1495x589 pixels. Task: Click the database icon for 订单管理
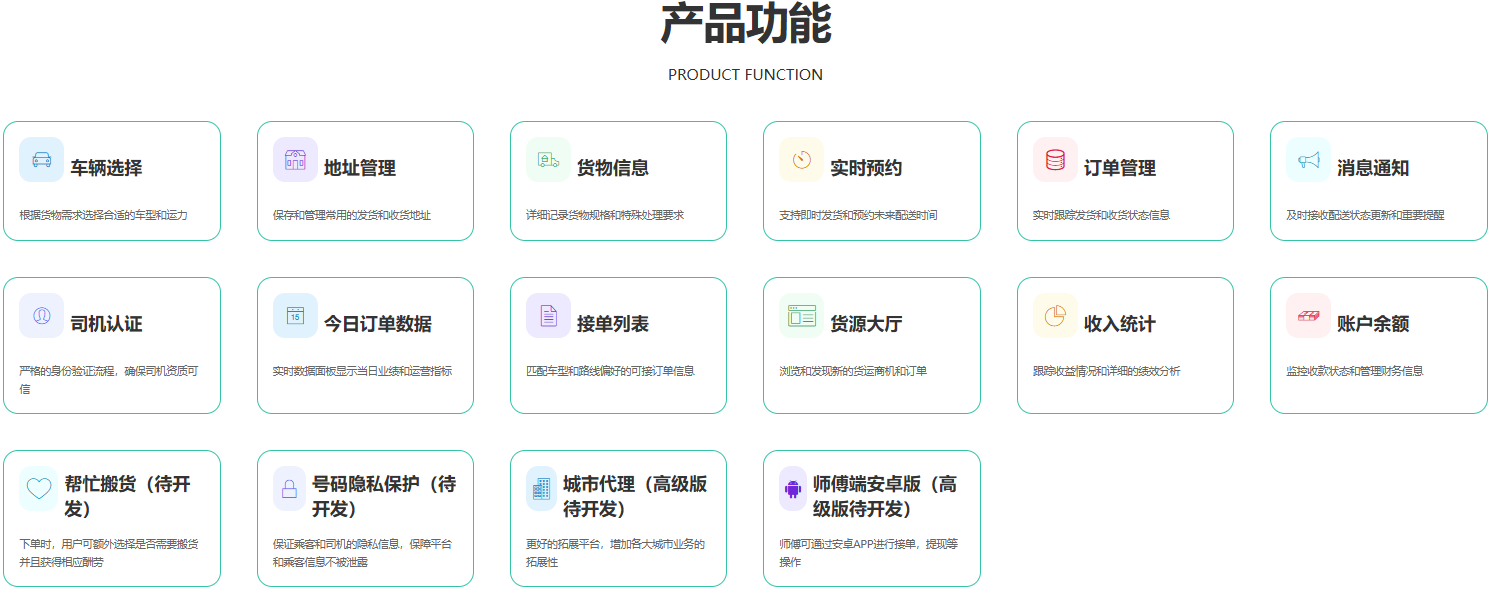click(x=1055, y=160)
